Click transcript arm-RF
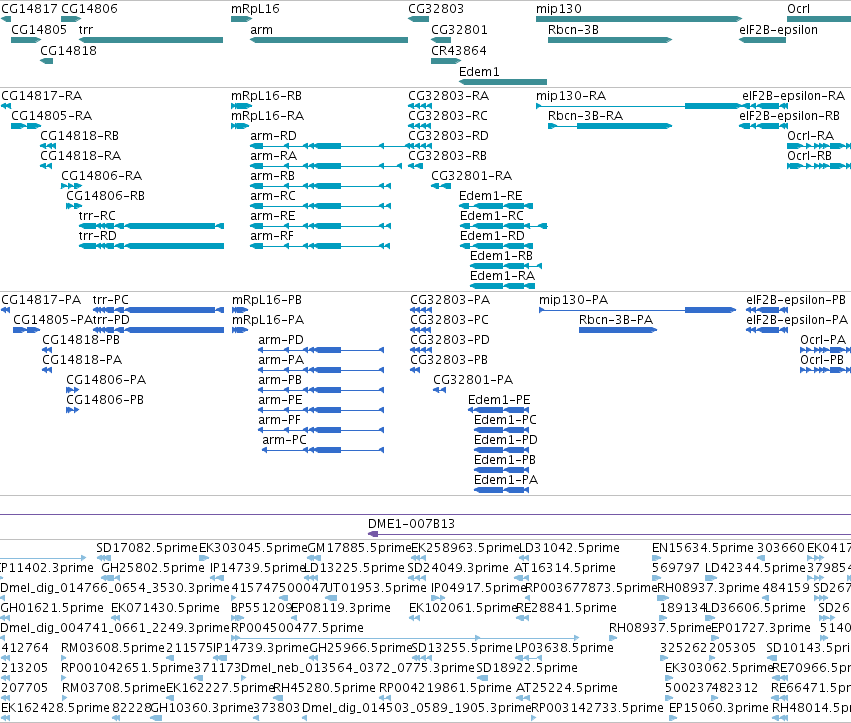Image resolution: width=851 pixels, height=723 pixels. [320, 246]
